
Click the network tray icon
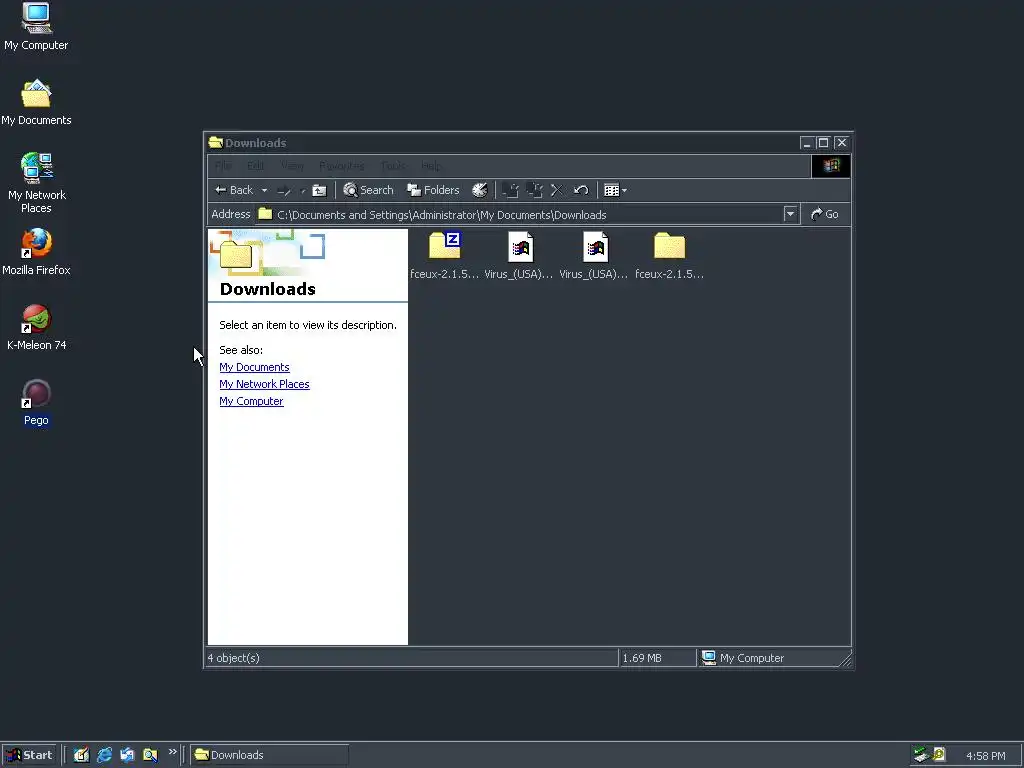[921, 755]
